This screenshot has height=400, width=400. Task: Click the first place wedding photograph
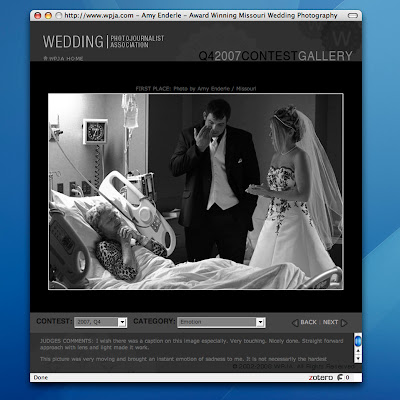point(196,191)
